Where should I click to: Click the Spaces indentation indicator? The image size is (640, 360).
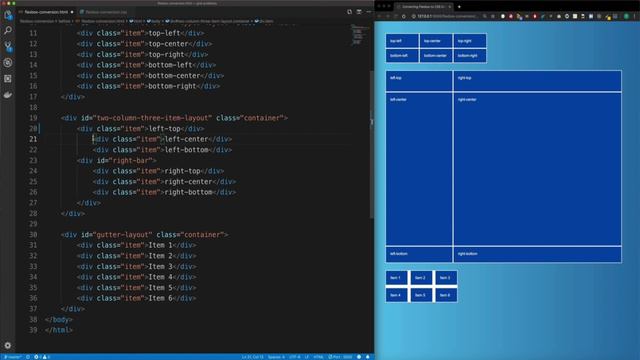[276, 357]
